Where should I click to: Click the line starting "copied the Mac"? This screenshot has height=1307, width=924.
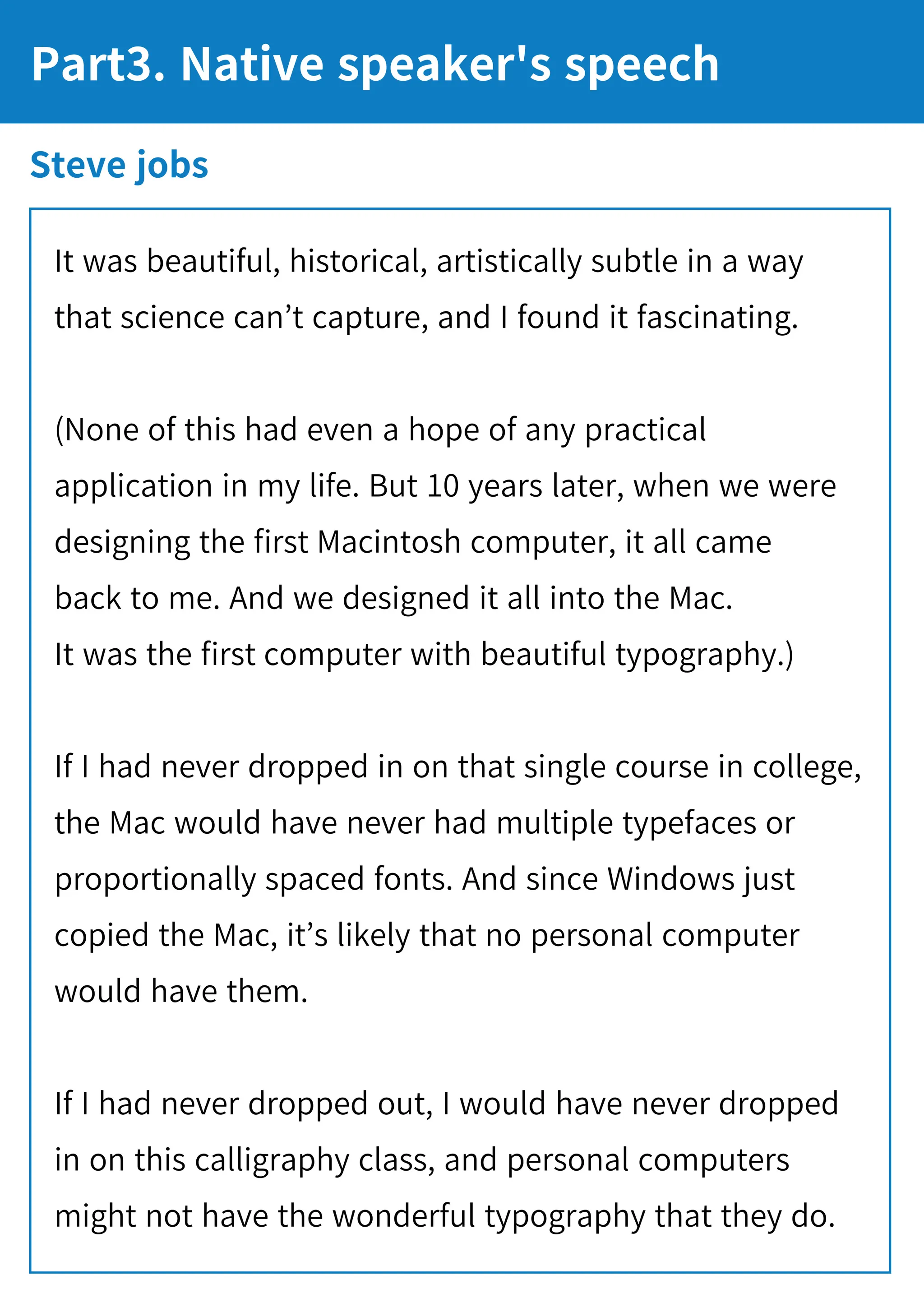426,935
